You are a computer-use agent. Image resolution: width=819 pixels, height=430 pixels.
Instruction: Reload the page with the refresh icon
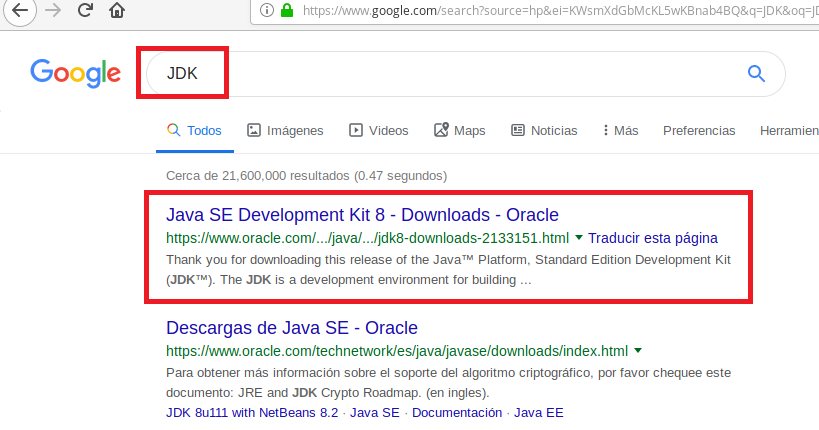pos(85,11)
